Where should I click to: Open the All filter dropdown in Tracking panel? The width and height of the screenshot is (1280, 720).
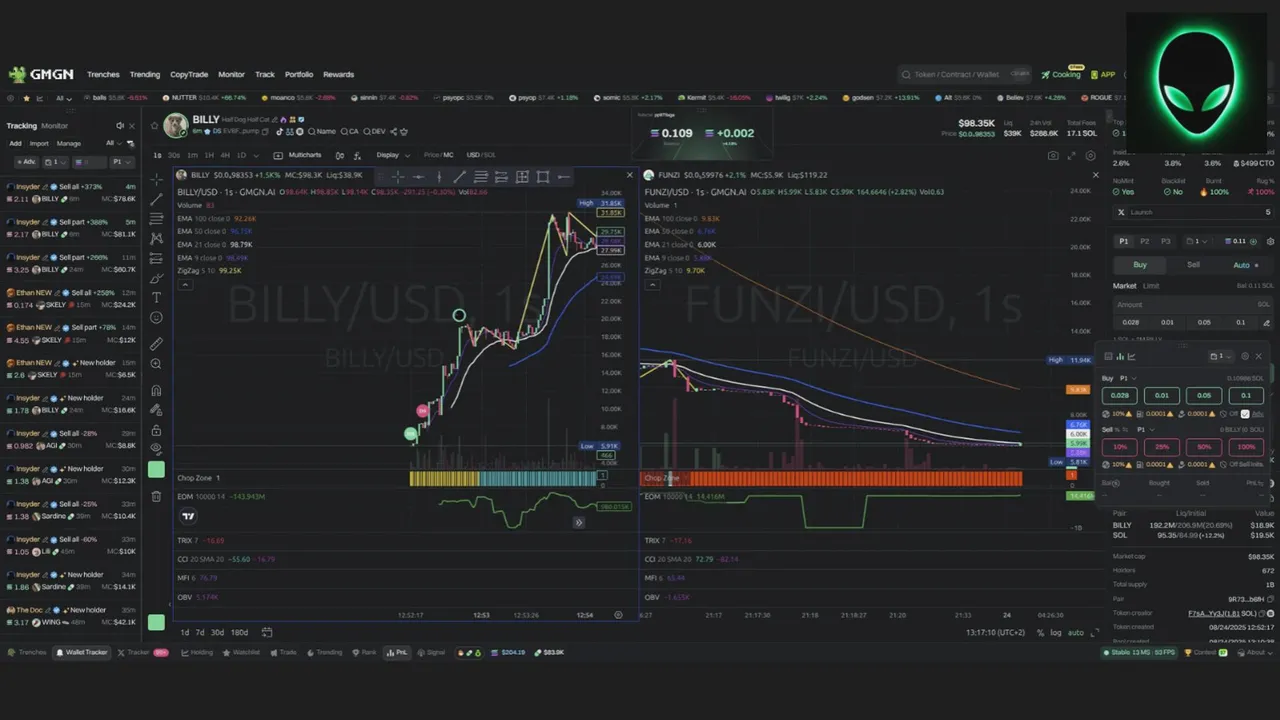pos(113,143)
